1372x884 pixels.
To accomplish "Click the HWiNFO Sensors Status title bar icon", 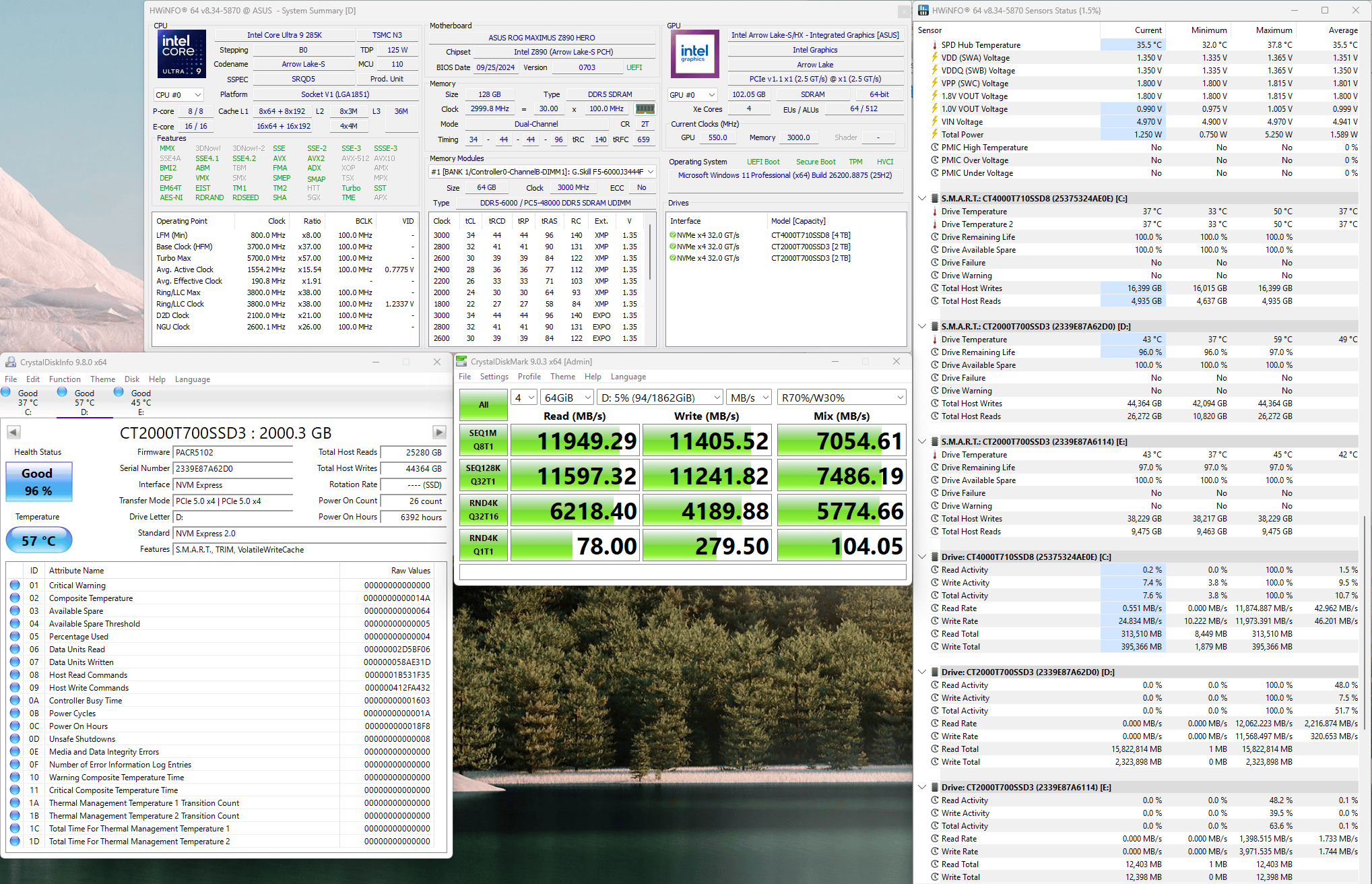I will pos(923,10).
